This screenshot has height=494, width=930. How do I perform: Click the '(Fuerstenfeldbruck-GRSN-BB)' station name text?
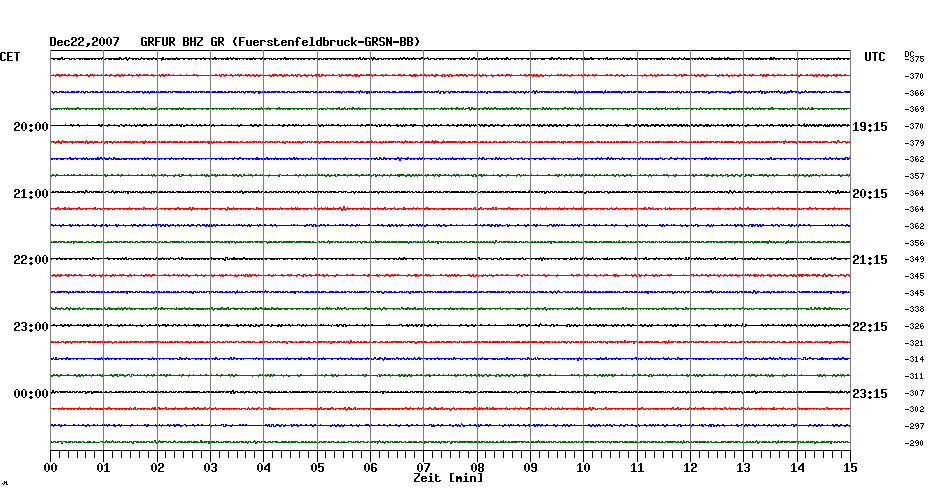tap(326, 42)
